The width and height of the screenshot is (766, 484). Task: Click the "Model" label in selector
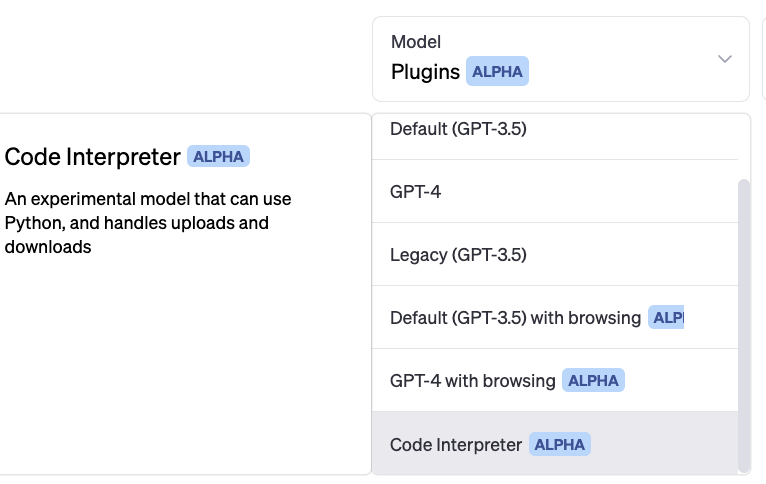416,42
